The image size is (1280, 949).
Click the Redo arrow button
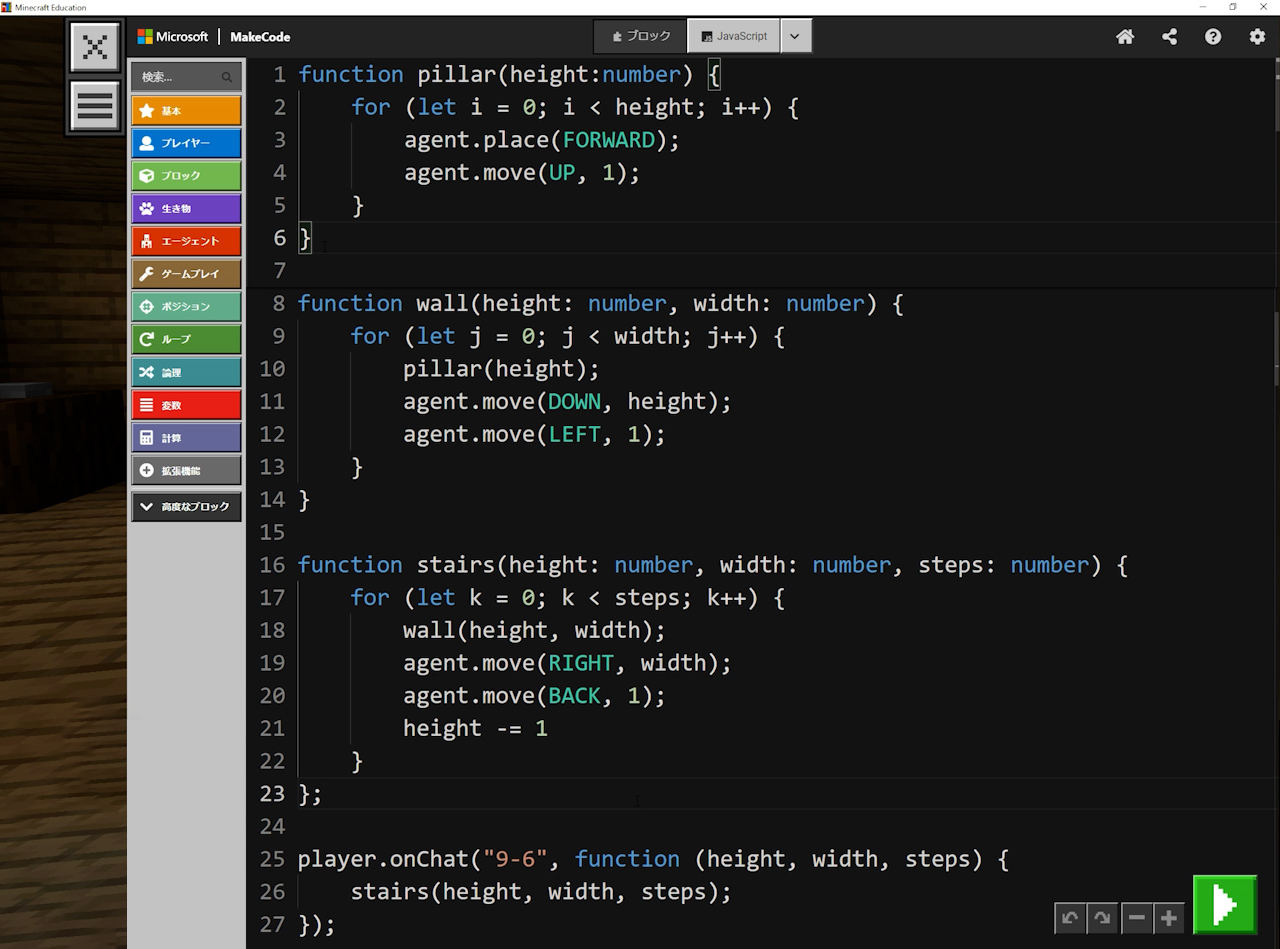click(x=1102, y=918)
